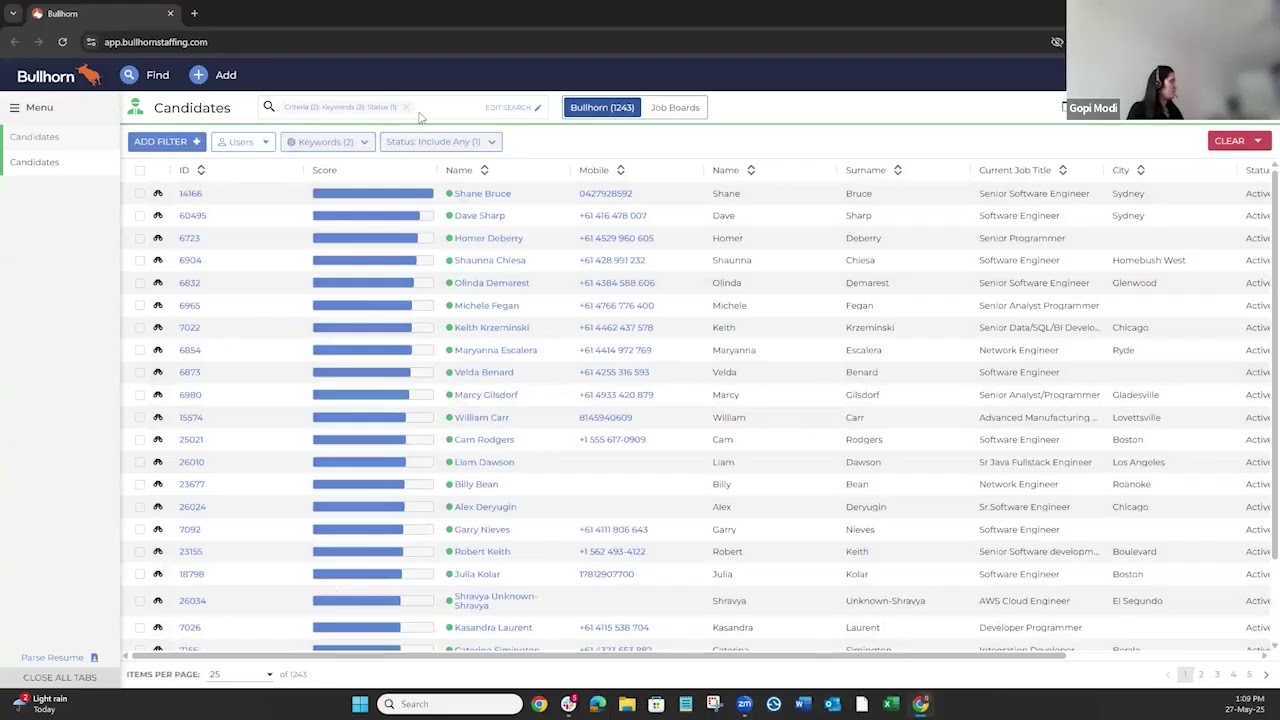
Task: Open Shane Bruce candidate link
Action: [482, 193]
